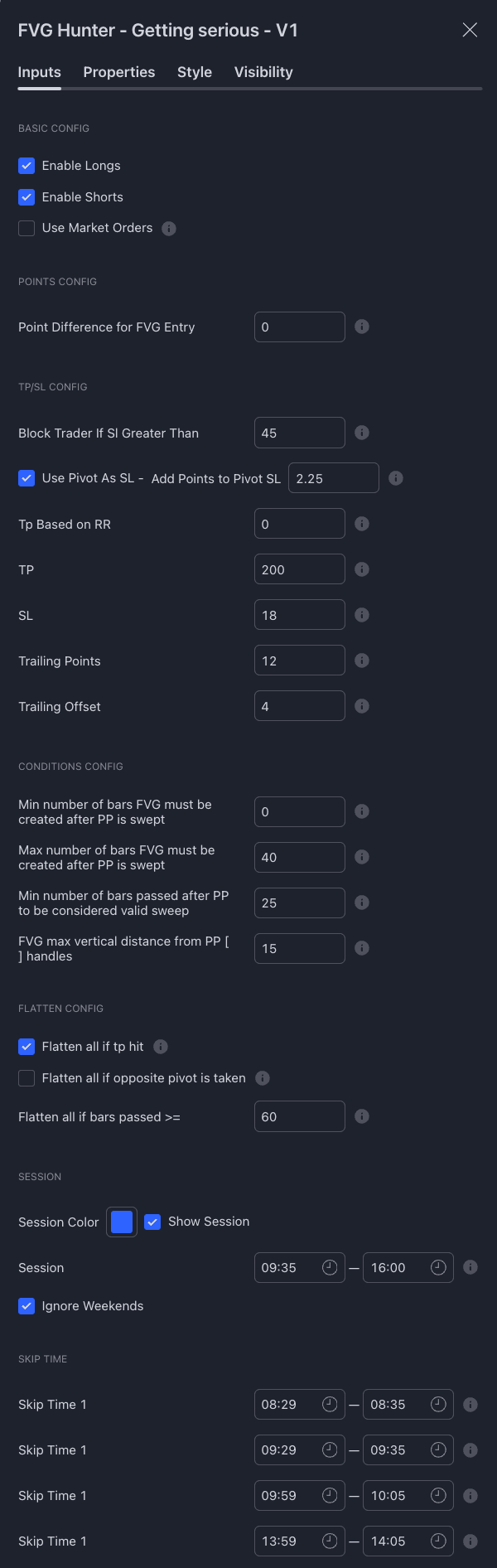Check Flatten all if opposite pivot is taken
The width and height of the screenshot is (497, 1568).
coord(27,1078)
